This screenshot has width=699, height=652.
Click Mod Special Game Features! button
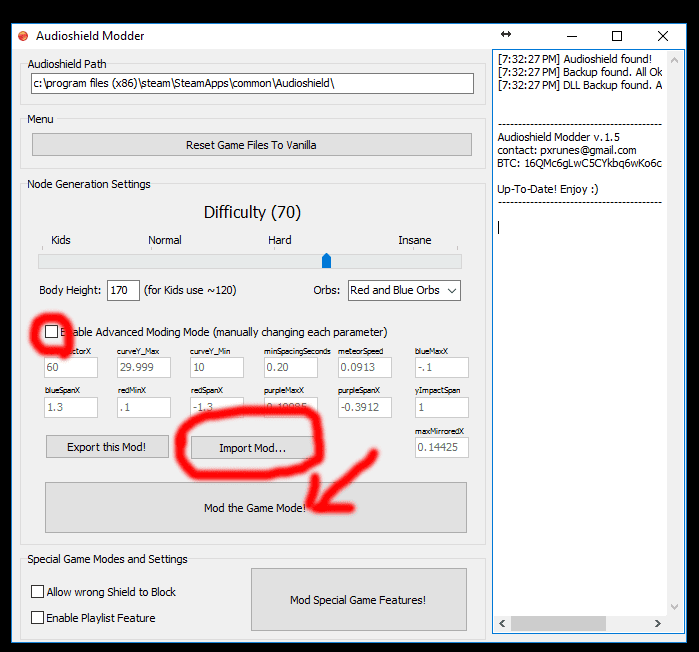pyautogui.click(x=359, y=600)
